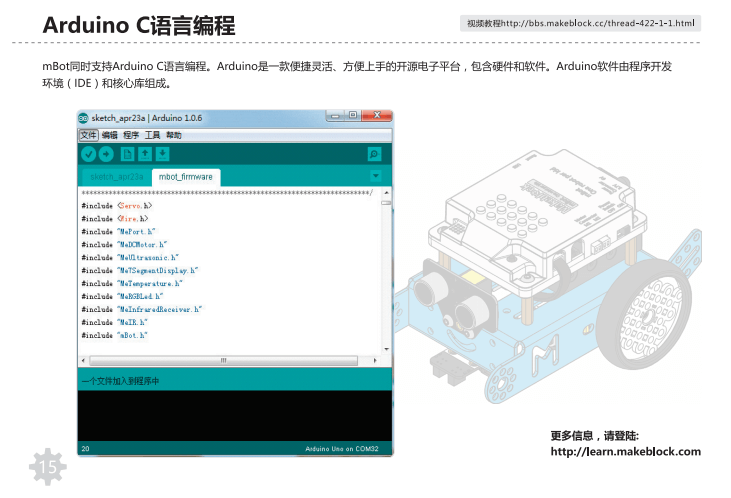Minimize the Arduino window
731x498 pixels.
pos(334,115)
